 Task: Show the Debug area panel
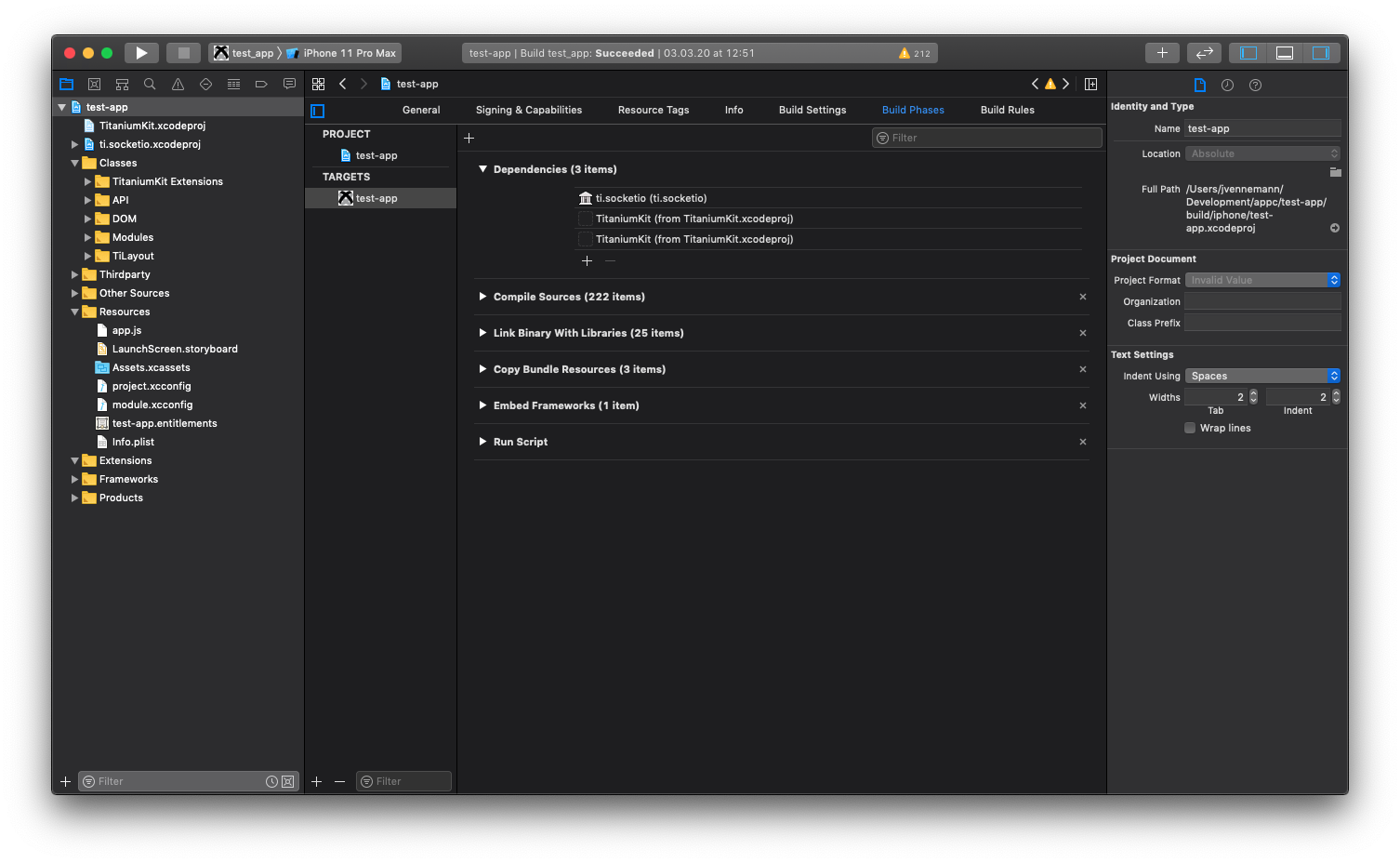click(x=1285, y=53)
